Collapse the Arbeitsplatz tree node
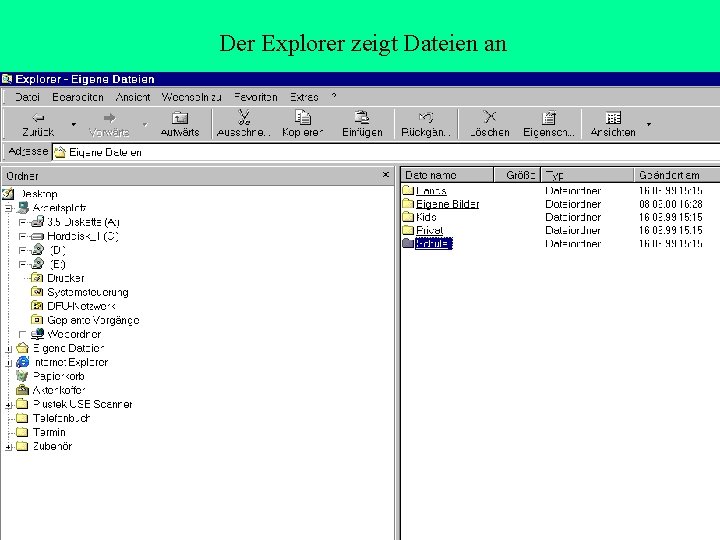720x540 pixels. [8, 208]
